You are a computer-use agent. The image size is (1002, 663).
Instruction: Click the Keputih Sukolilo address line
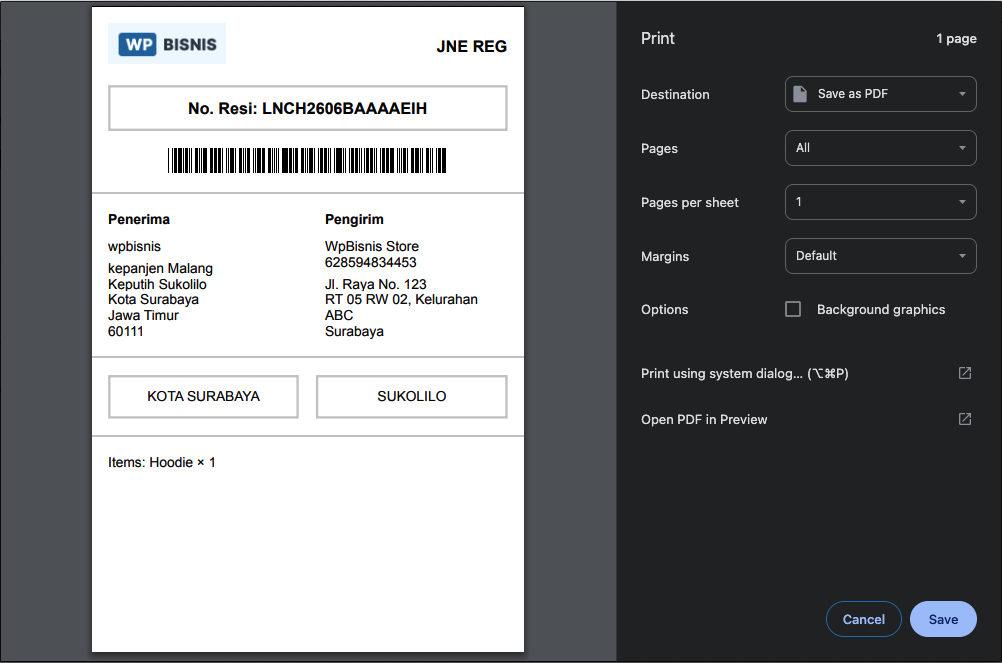point(157,284)
